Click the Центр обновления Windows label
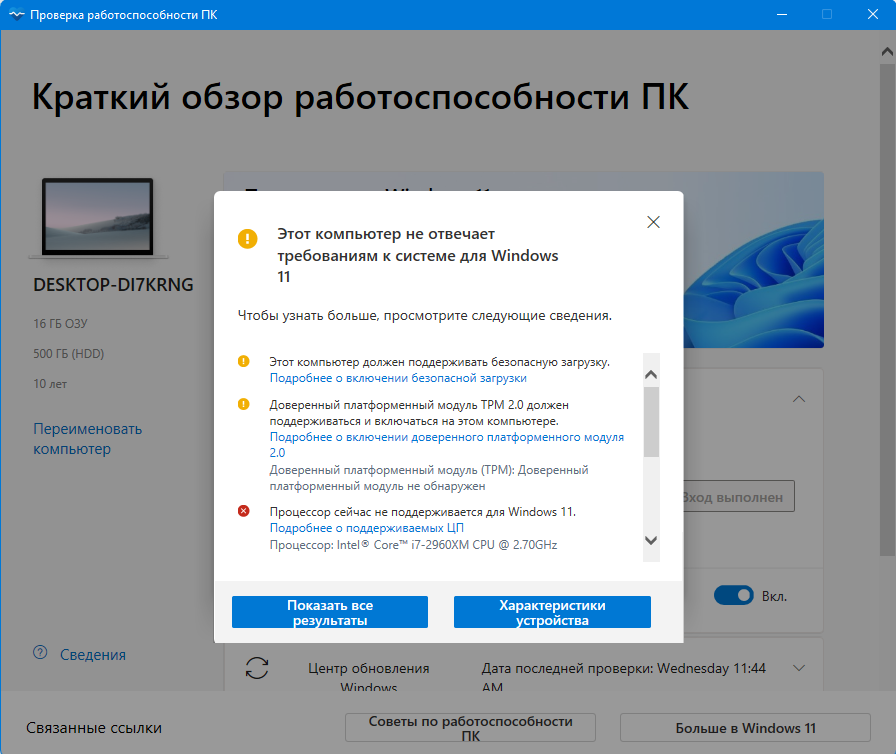 pyautogui.click(x=369, y=675)
